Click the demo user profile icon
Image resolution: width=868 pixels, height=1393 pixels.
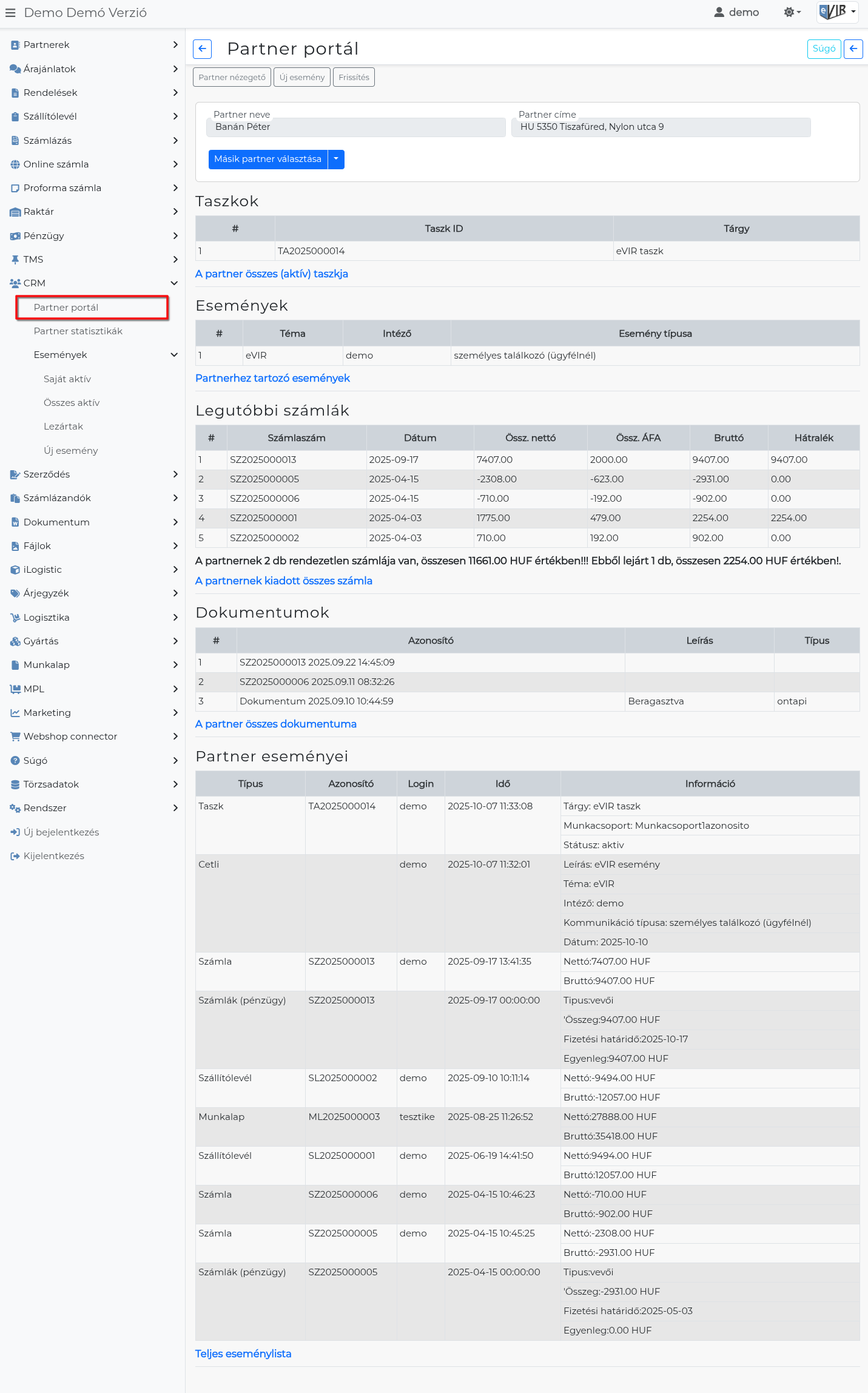(x=719, y=12)
